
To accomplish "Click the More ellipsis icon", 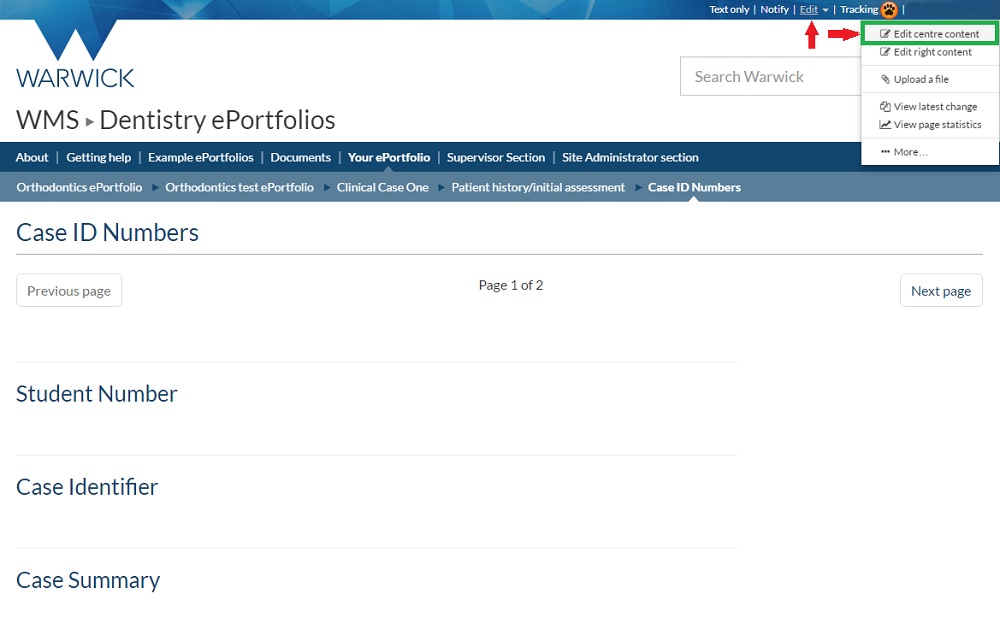I will [x=885, y=152].
